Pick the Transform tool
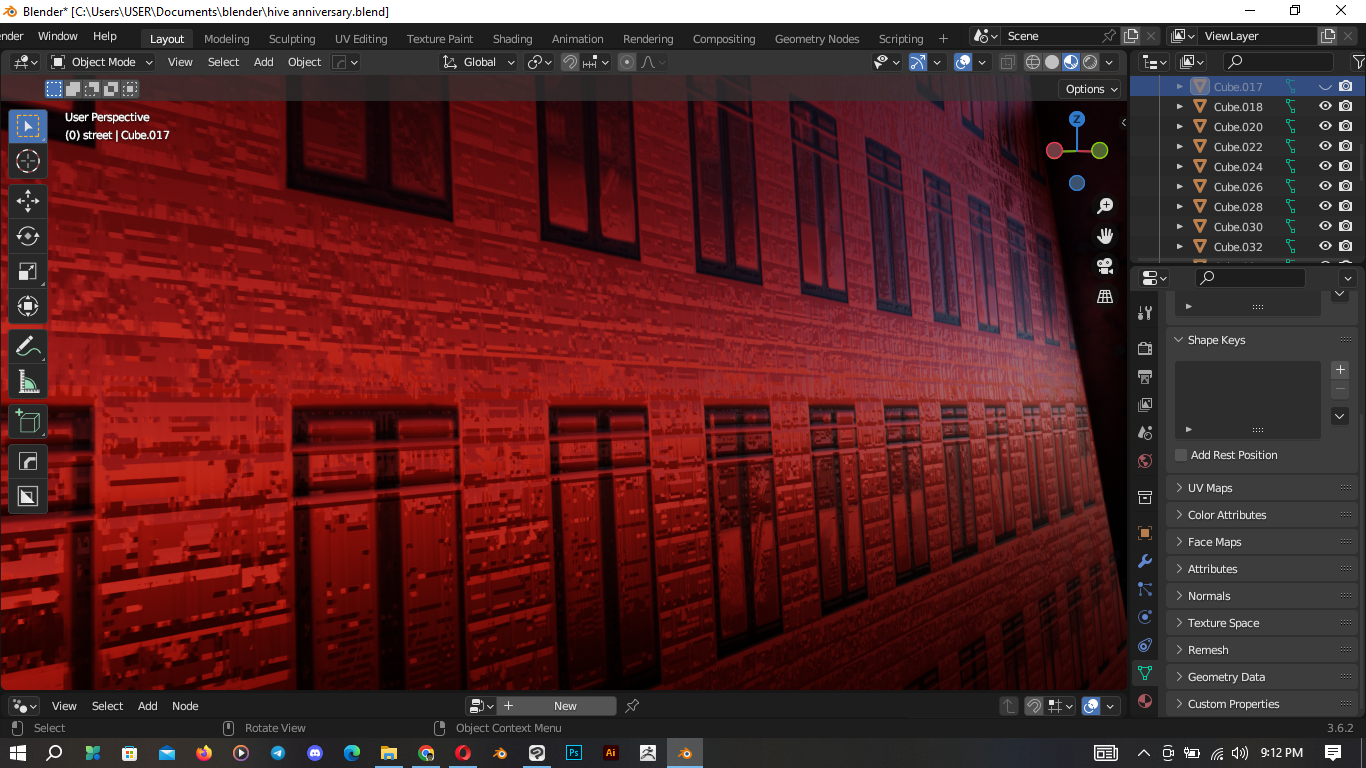The height and width of the screenshot is (768, 1366). 27,306
